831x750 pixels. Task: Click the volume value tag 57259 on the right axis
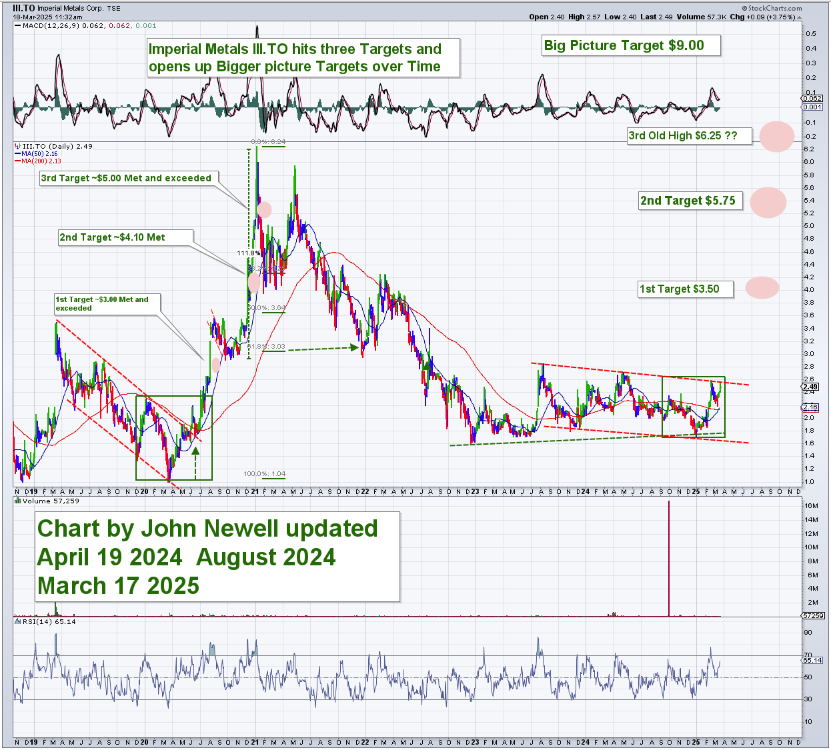tap(811, 616)
